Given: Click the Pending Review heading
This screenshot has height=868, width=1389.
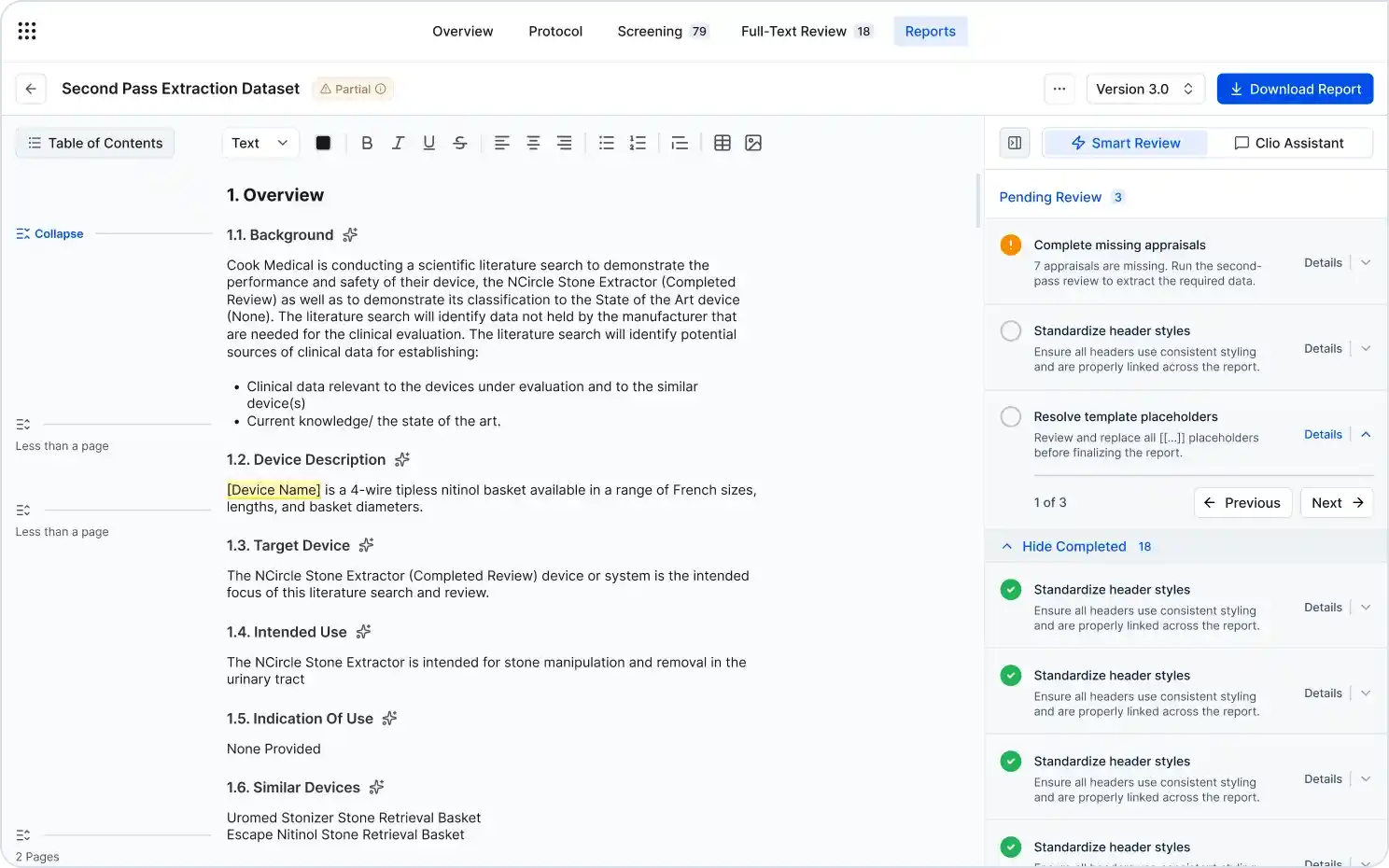Looking at the screenshot, I should (x=1050, y=197).
